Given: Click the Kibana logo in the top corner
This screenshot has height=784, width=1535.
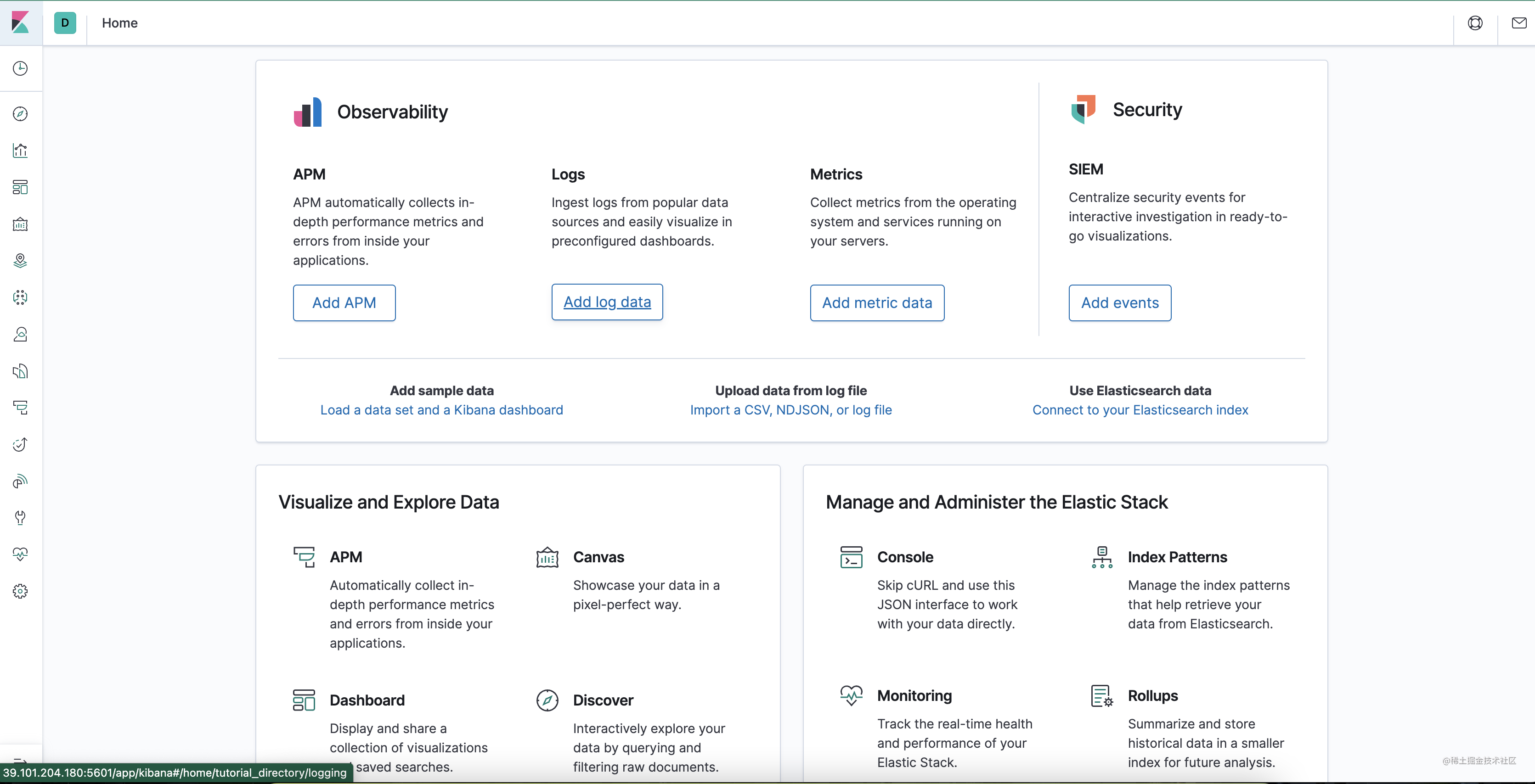Looking at the screenshot, I should [x=20, y=22].
